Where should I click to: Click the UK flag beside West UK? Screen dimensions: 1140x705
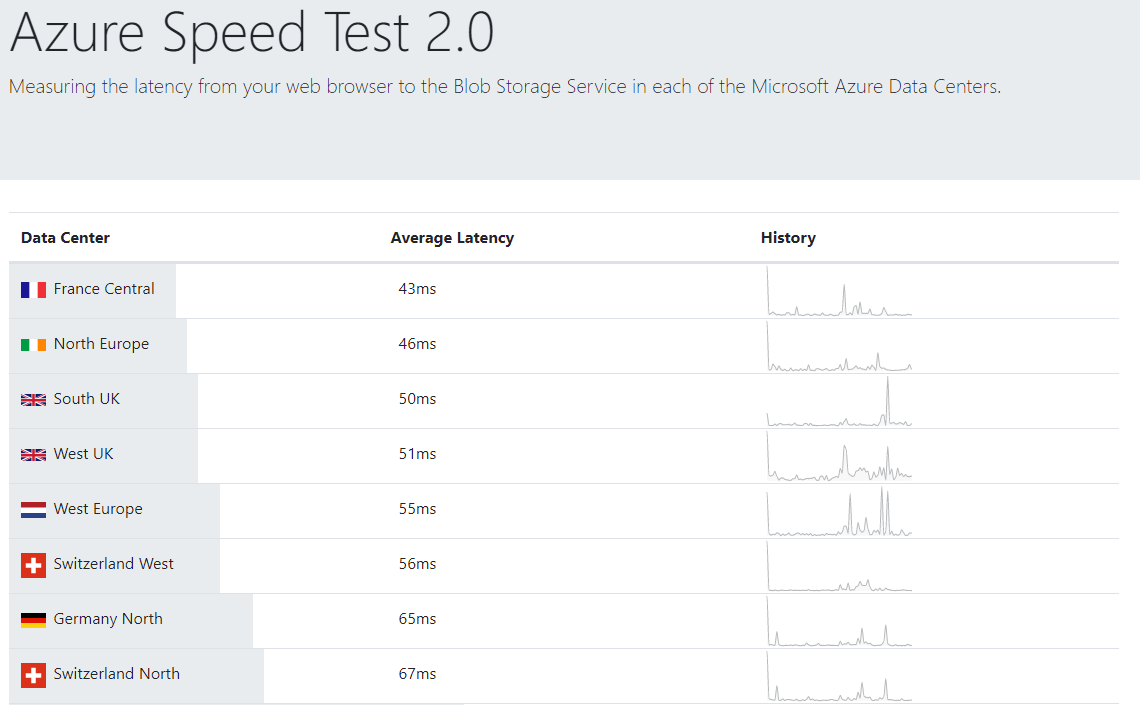point(32,453)
